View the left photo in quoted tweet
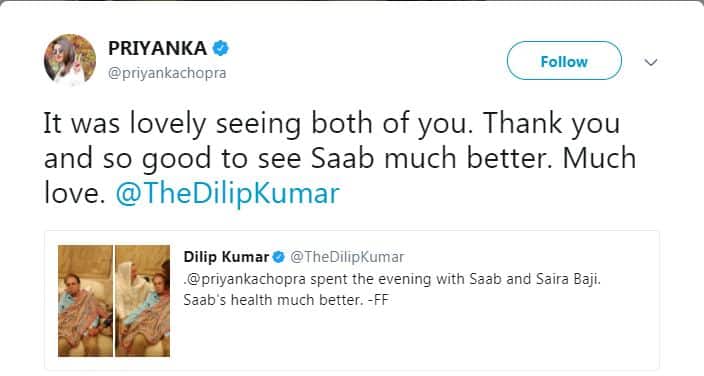704x376 pixels. 85,301
